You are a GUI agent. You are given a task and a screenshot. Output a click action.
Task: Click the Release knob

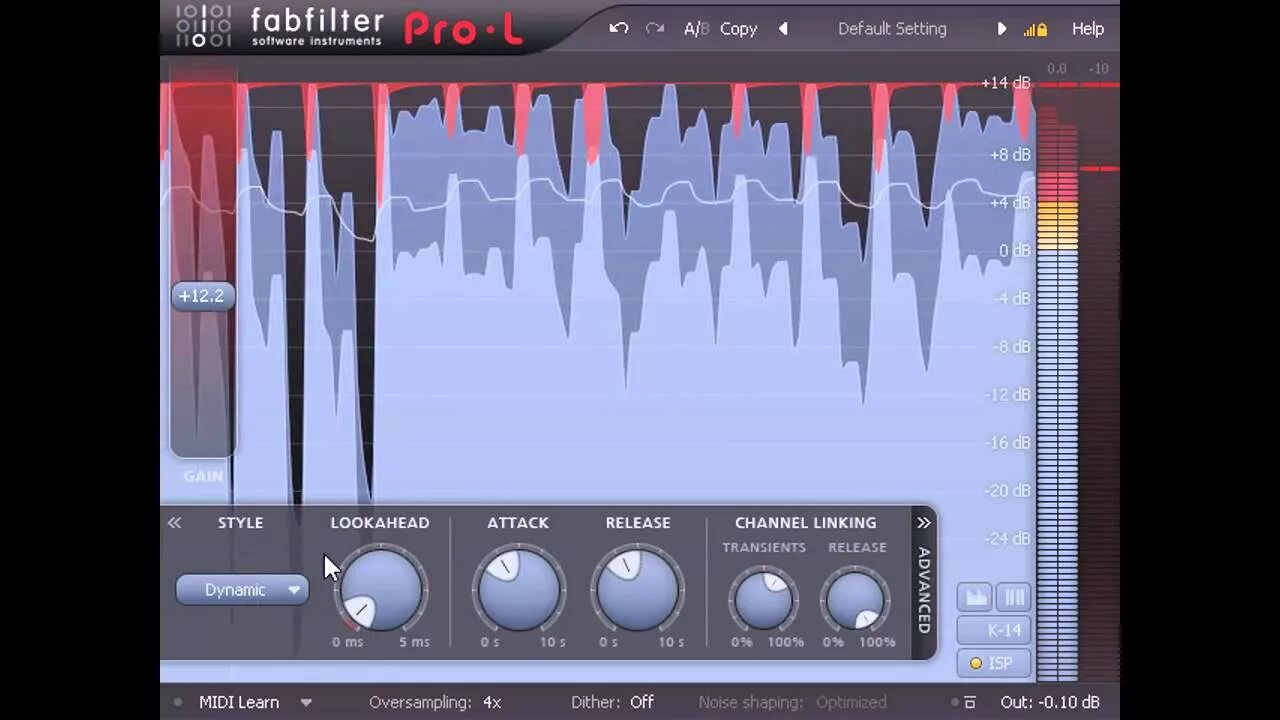click(x=637, y=590)
